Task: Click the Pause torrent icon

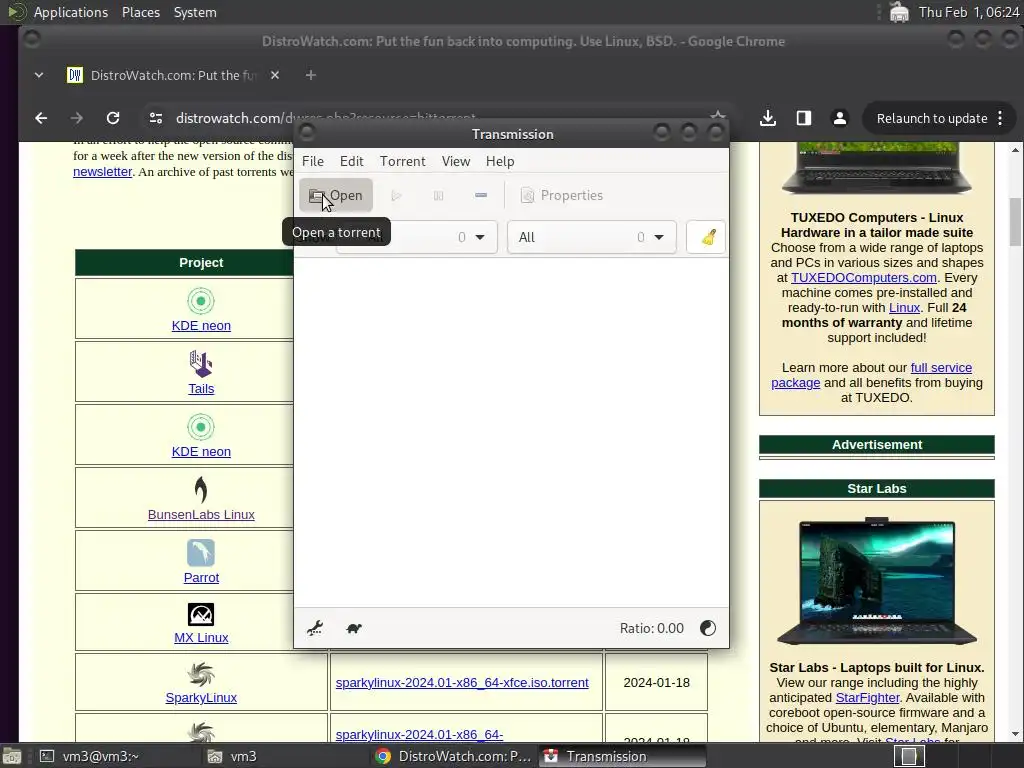Action: [x=438, y=195]
